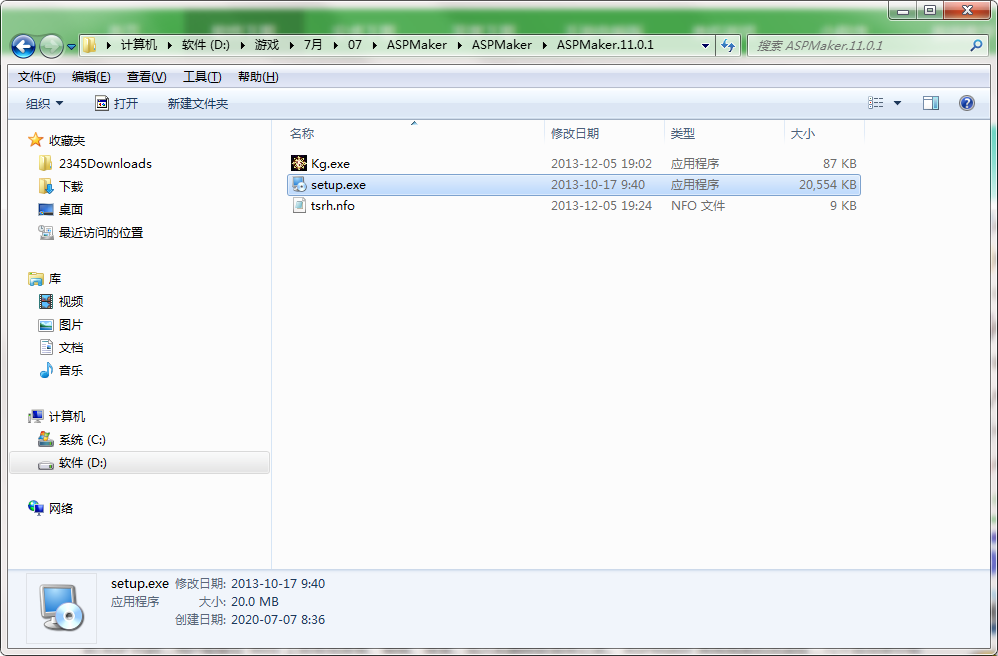998x656 pixels.
Task: Click the tsrh.nfo file icon
Action: click(299, 205)
